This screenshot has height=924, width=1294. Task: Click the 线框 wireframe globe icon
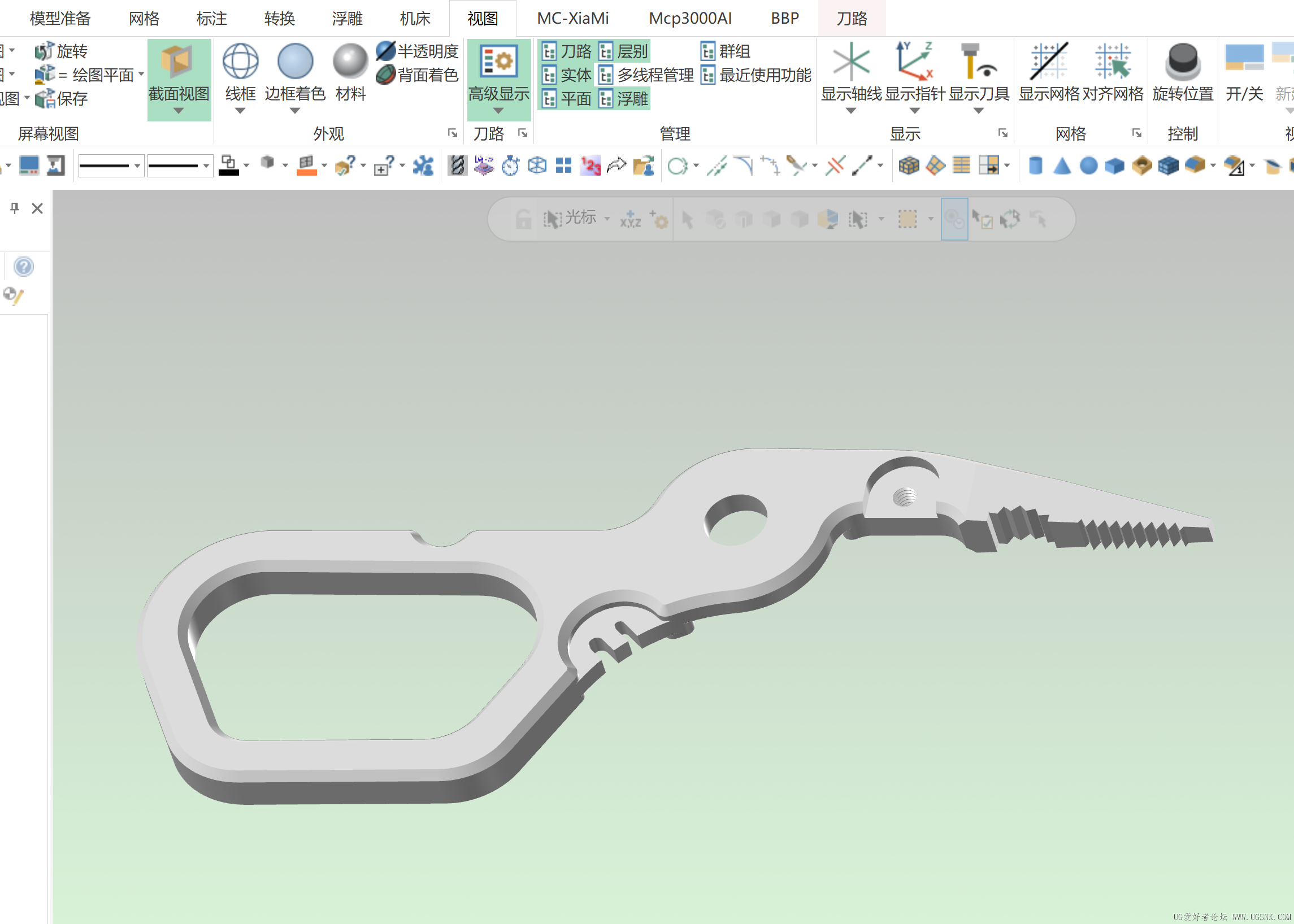click(x=240, y=62)
